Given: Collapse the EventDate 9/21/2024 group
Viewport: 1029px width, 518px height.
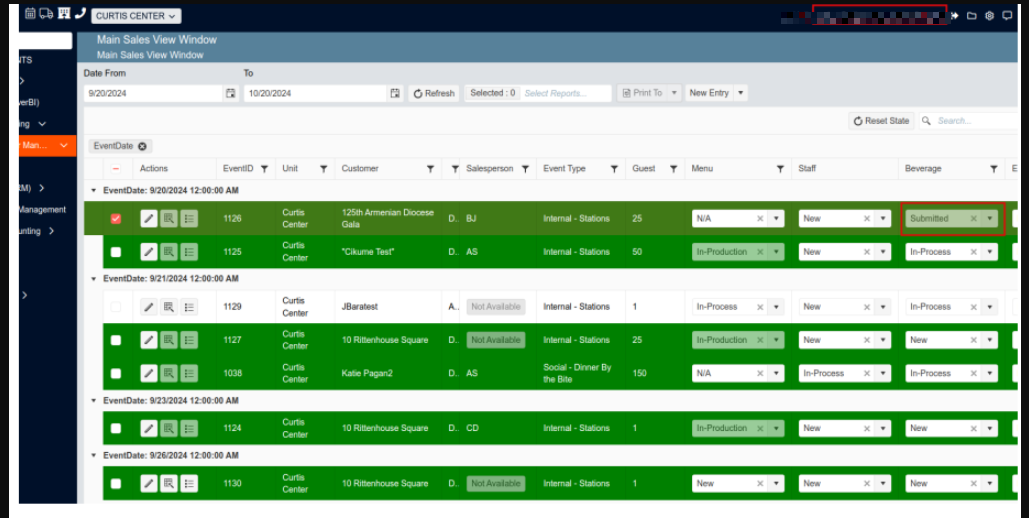Looking at the screenshot, I should coord(94,279).
